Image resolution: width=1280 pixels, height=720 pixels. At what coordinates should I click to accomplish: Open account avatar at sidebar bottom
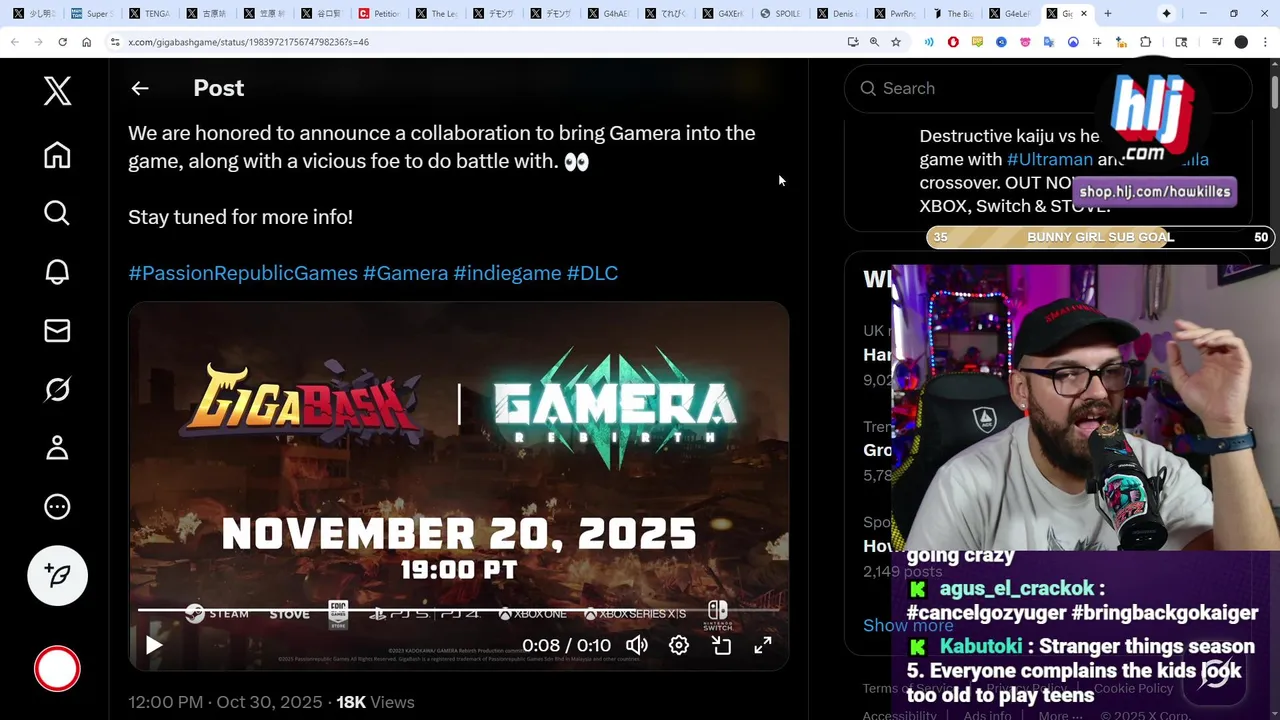click(57, 669)
